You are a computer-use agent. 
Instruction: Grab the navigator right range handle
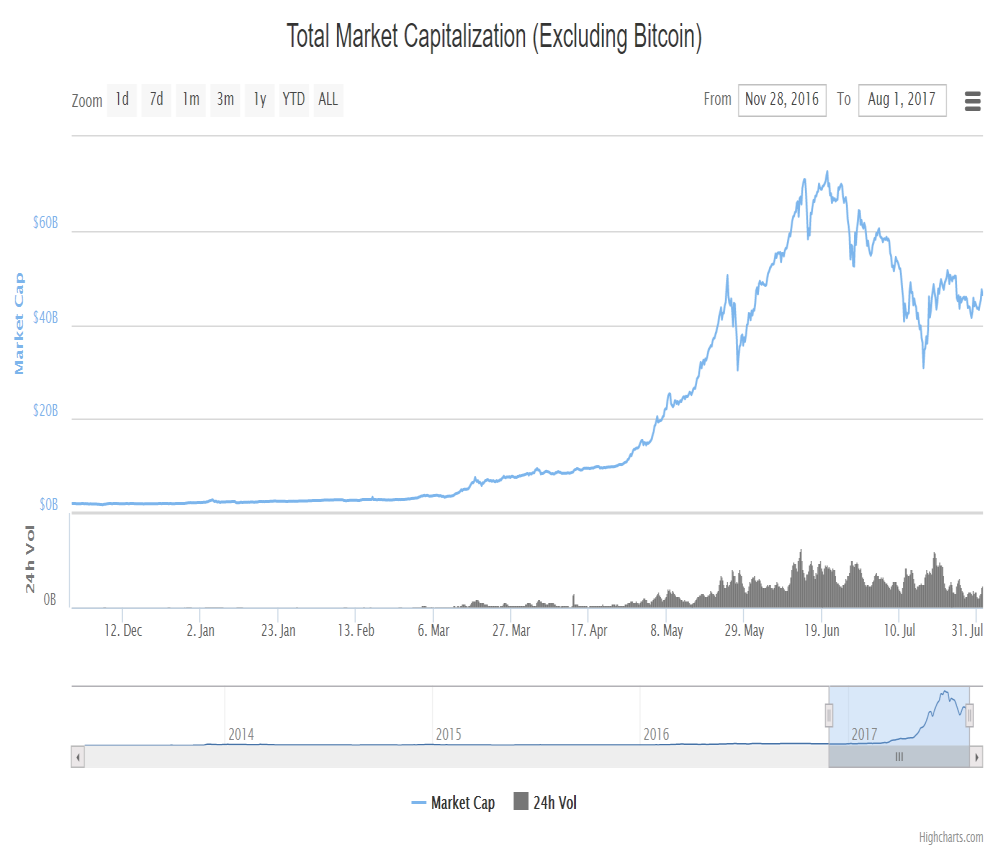click(x=969, y=715)
